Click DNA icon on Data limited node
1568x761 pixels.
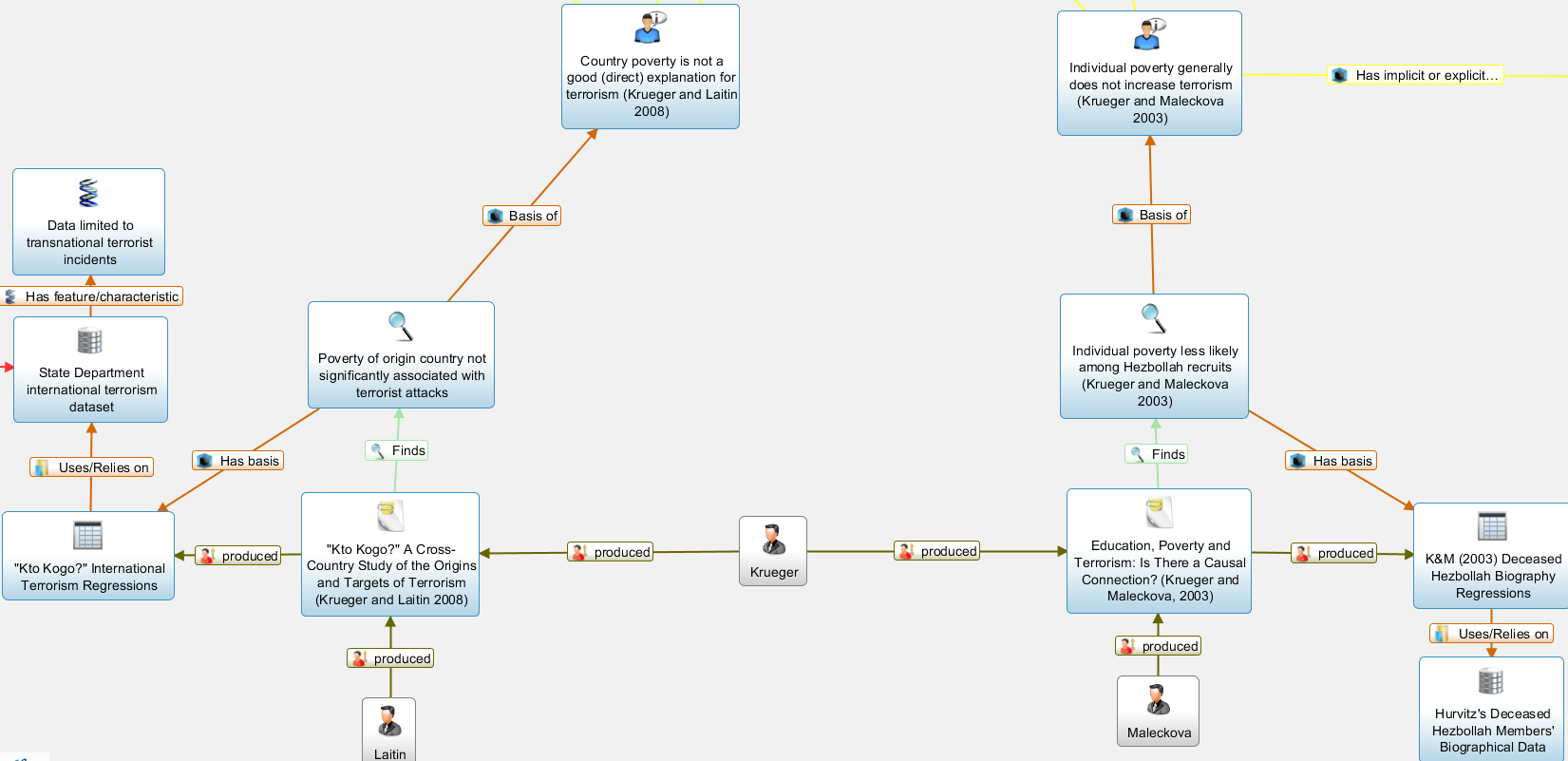tap(88, 194)
